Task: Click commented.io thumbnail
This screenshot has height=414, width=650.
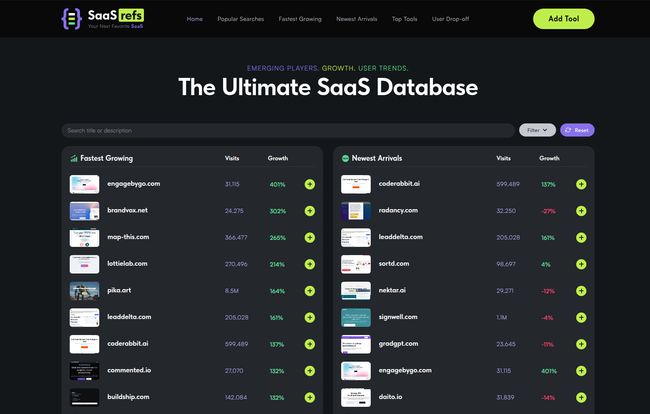Action: pyautogui.click(x=84, y=371)
